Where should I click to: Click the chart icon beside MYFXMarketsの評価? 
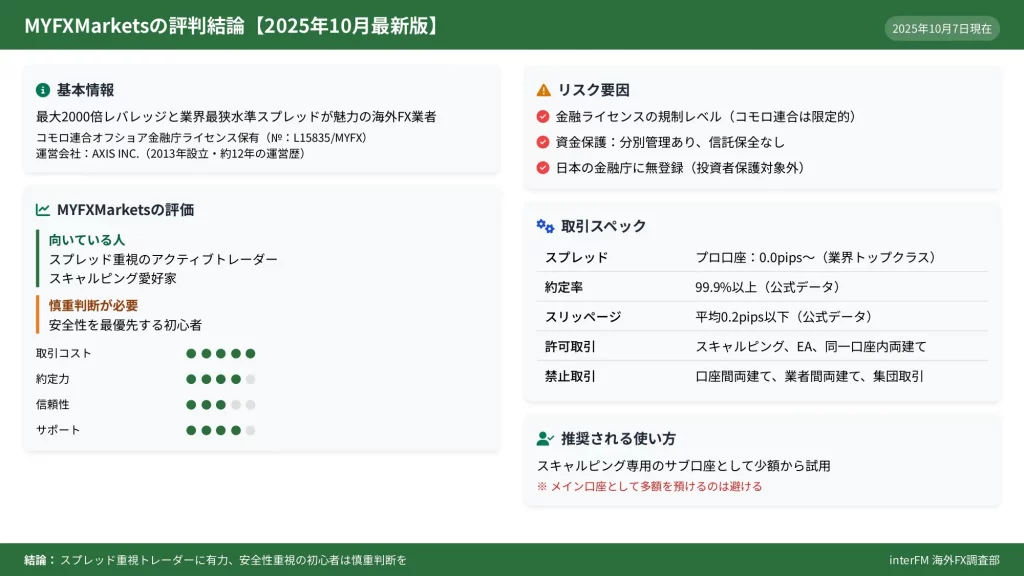[43, 210]
